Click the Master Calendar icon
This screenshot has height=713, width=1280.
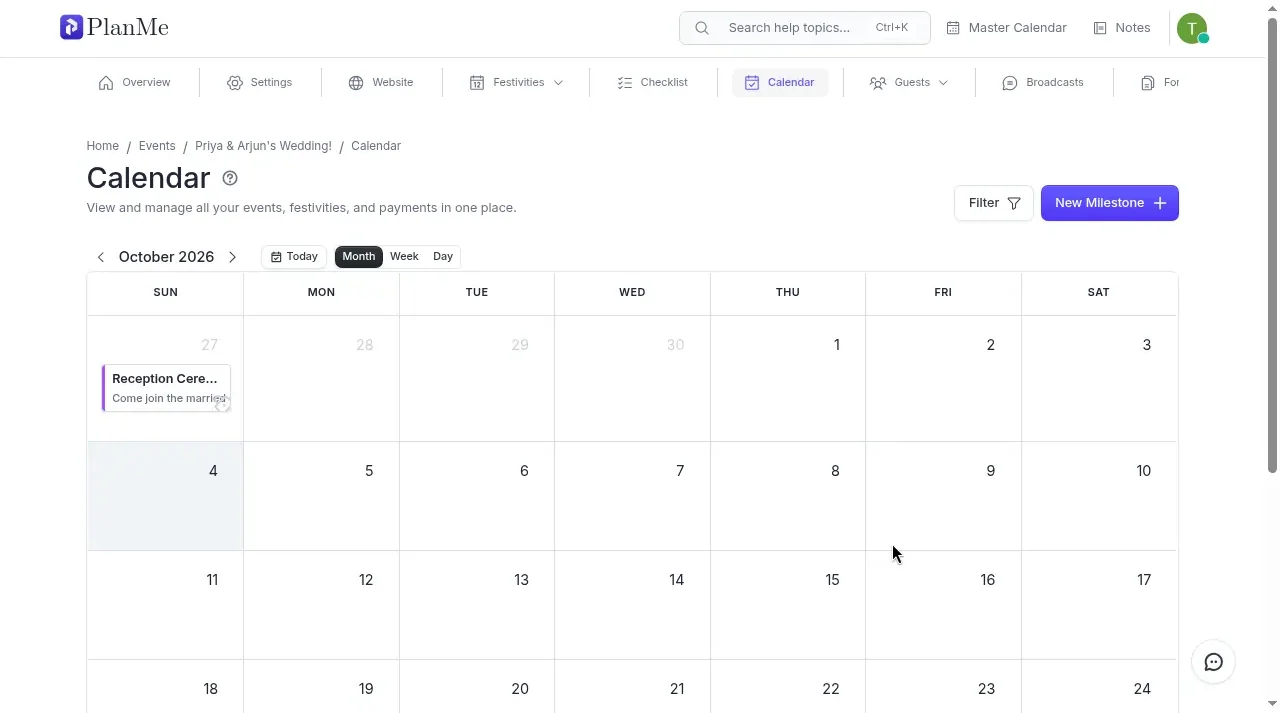(953, 28)
